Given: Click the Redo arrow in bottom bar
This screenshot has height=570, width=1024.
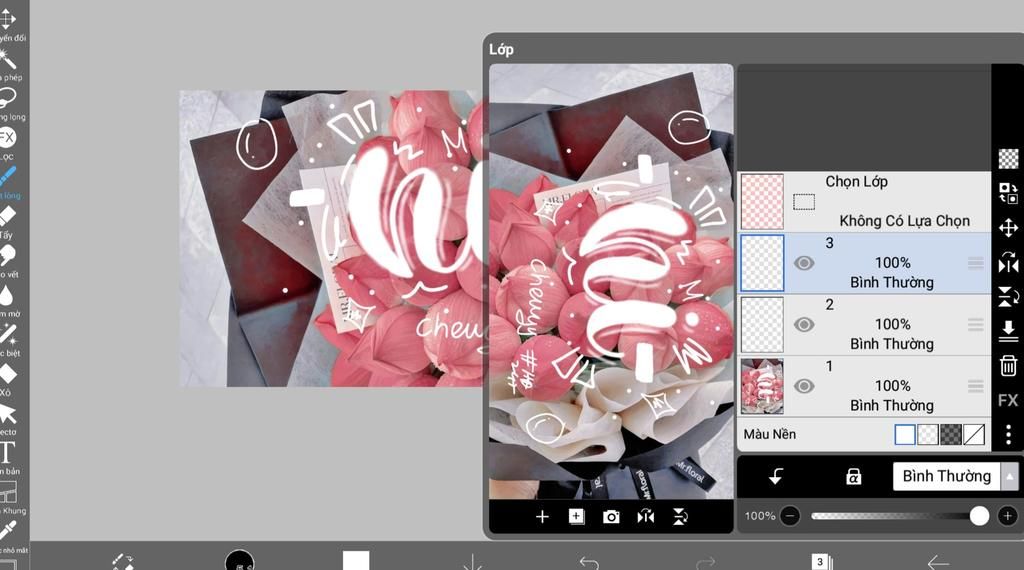Looking at the screenshot, I should (x=705, y=562).
